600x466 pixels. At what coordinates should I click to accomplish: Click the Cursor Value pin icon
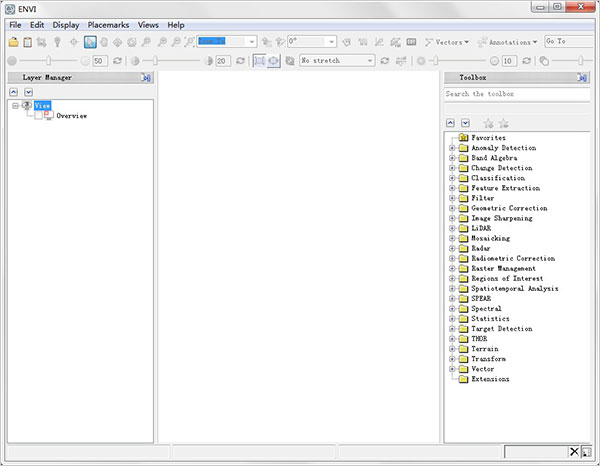[x=57, y=42]
